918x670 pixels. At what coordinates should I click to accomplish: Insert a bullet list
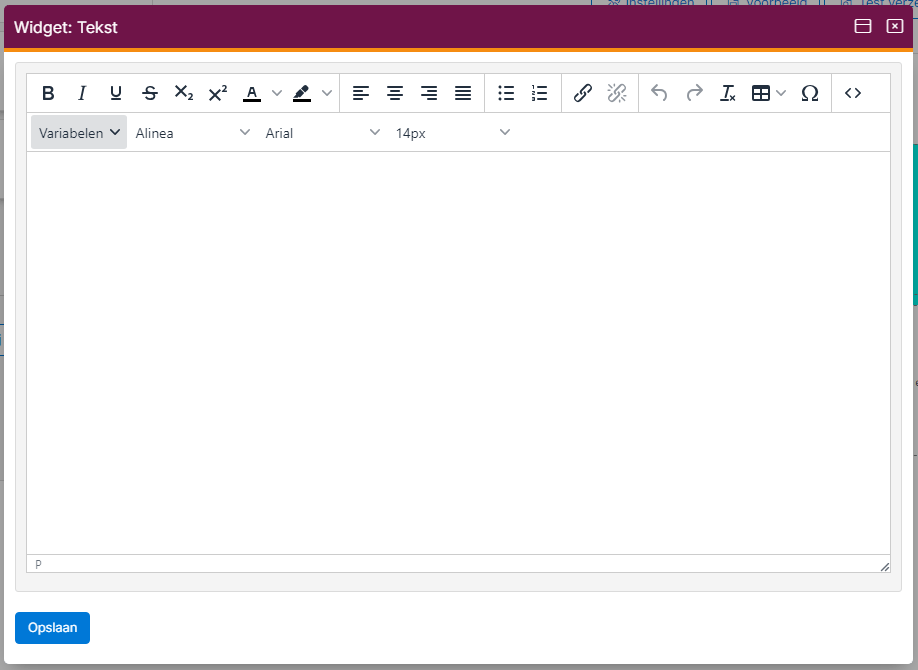tap(506, 93)
